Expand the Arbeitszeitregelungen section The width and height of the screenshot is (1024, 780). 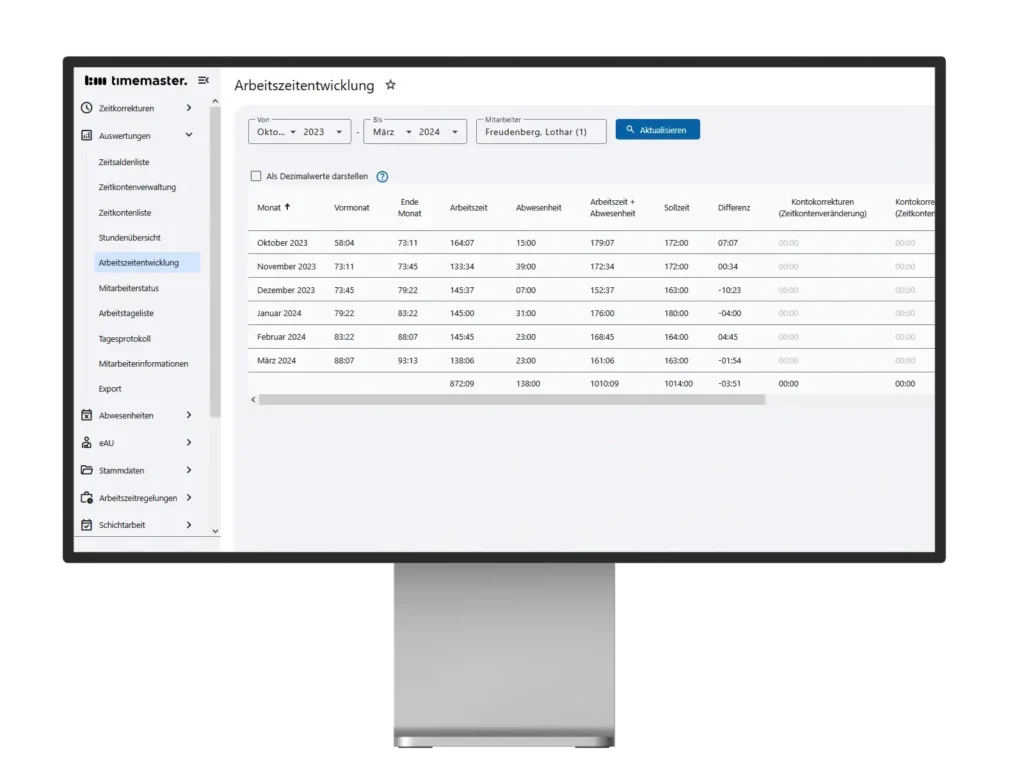(x=189, y=497)
